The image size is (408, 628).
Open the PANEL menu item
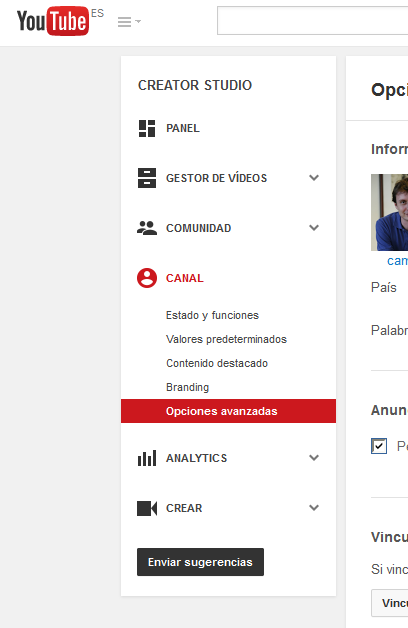click(183, 128)
